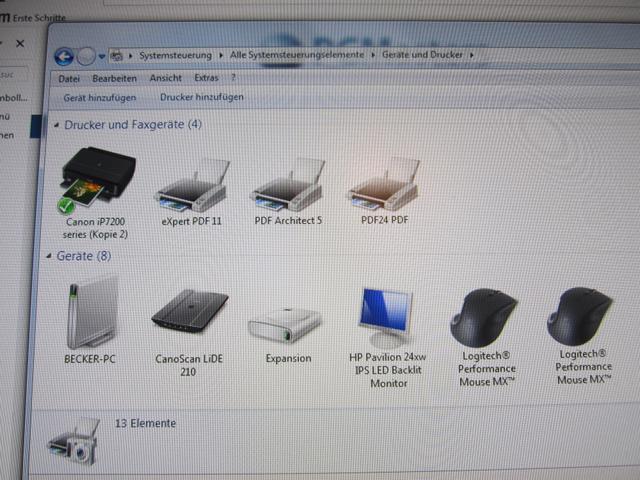Select the eXpert PDF 11 printer icon

pos(192,184)
